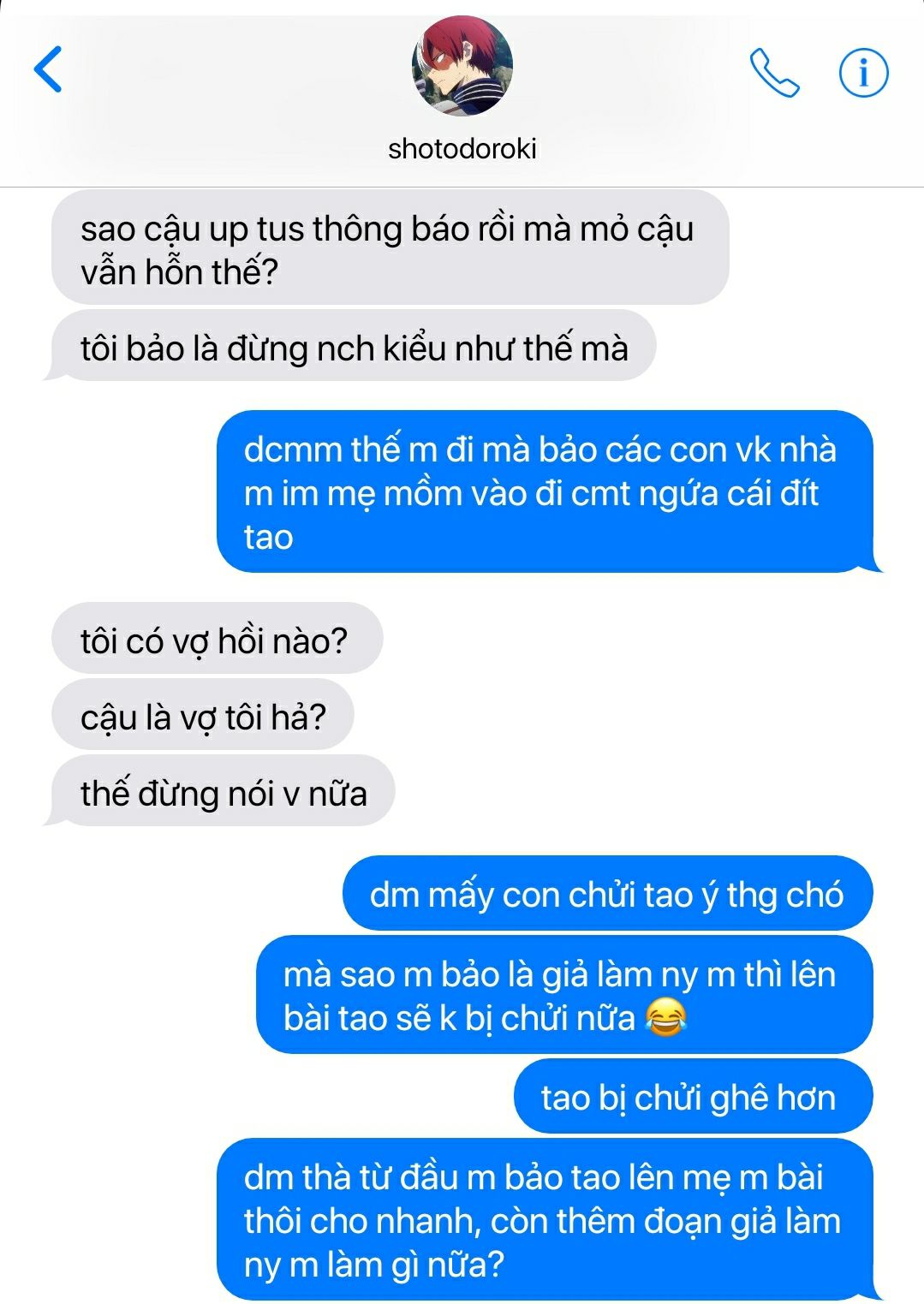Tap the shotodoroki contact name
Screen dimensions: 924x1304
[x=462, y=149]
